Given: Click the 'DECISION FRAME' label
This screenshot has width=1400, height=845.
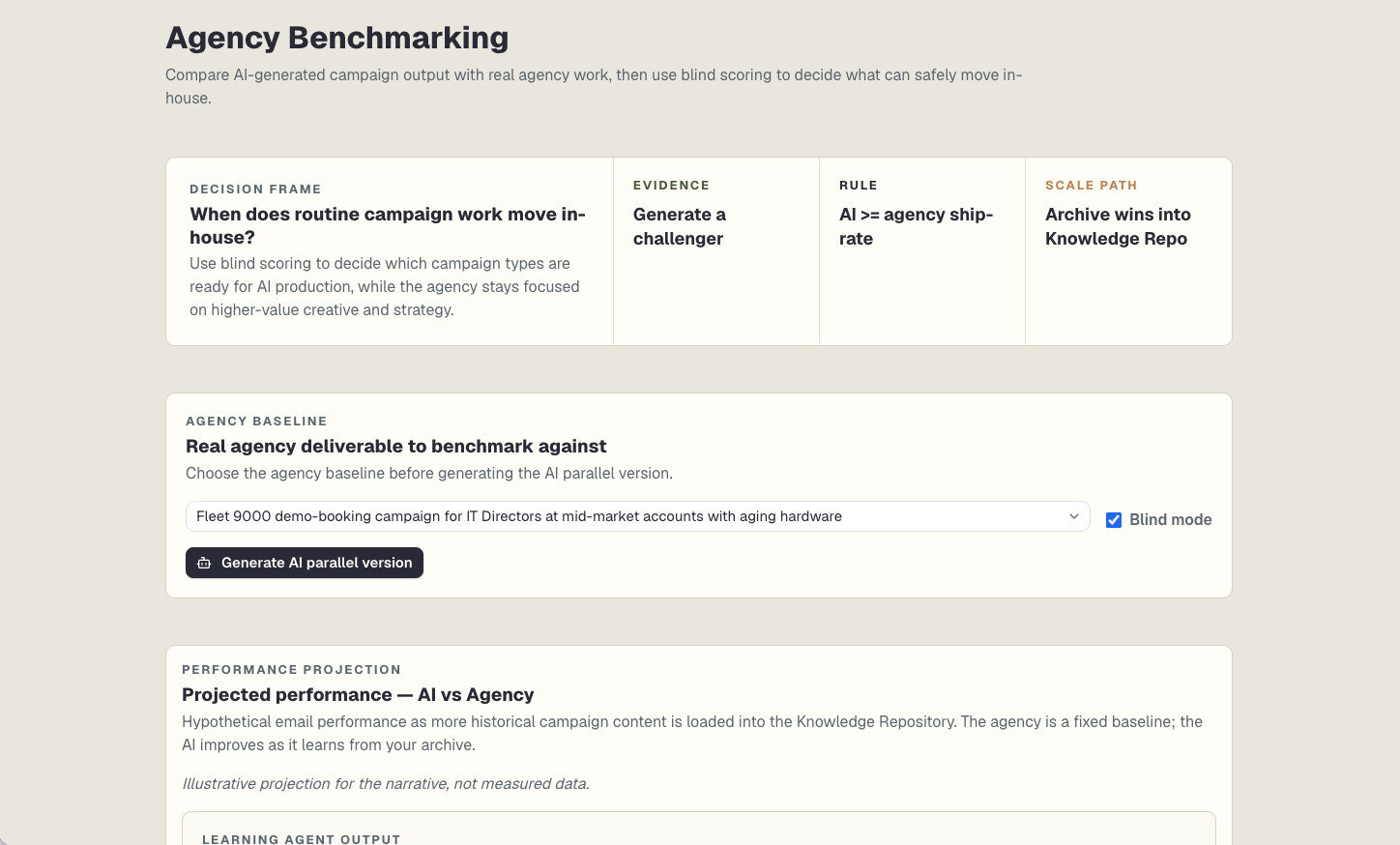Looking at the screenshot, I should coord(255,189).
